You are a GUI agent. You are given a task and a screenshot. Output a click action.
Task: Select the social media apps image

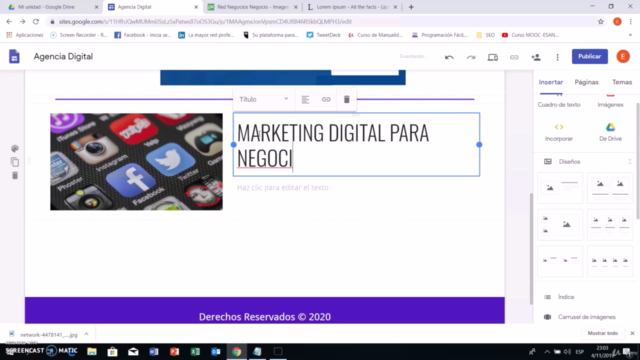pos(136,162)
